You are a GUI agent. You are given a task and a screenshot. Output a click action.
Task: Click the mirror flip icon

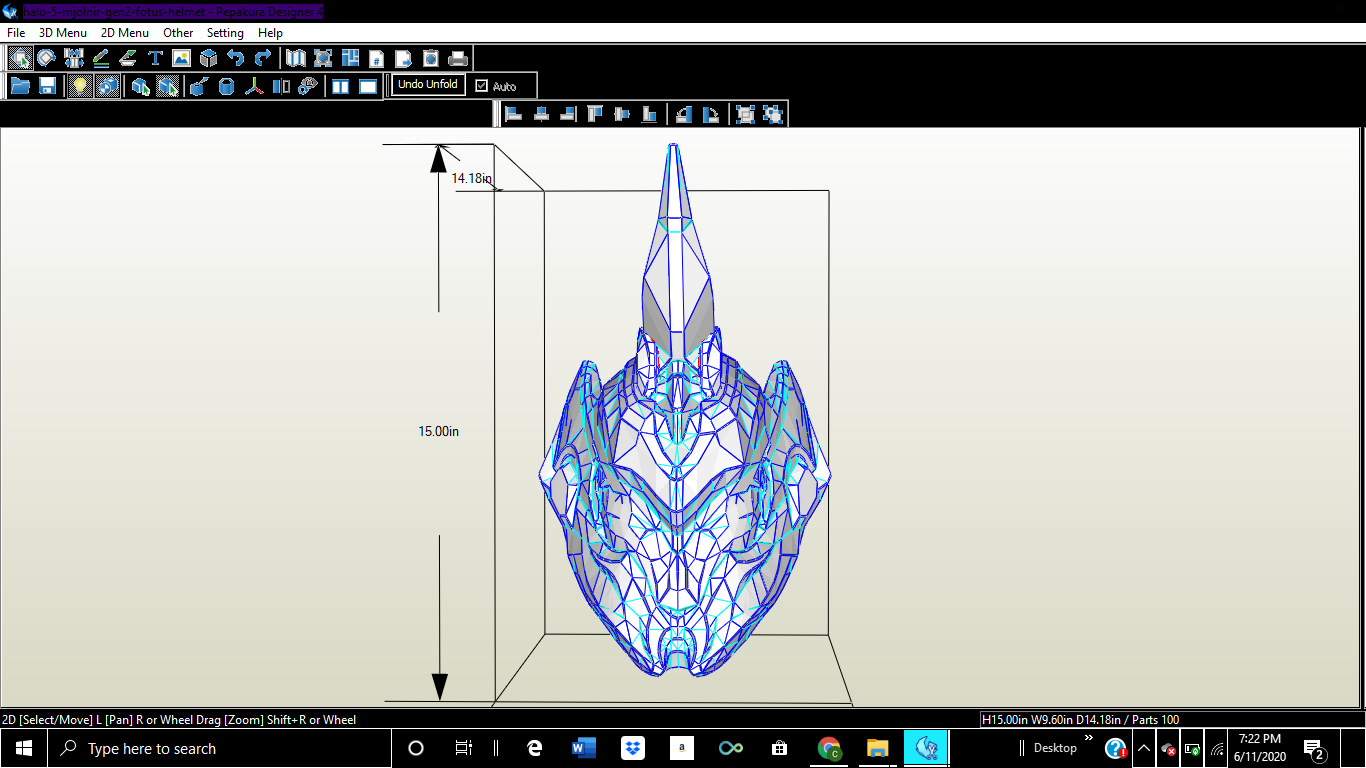(281, 86)
